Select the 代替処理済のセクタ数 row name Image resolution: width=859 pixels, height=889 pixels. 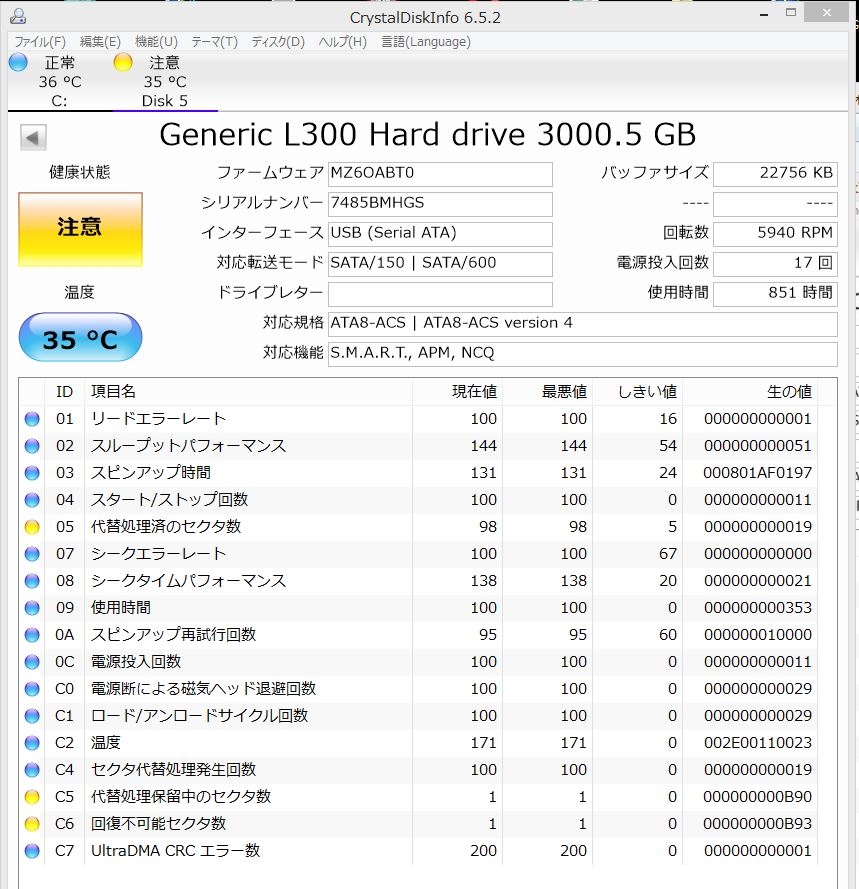[166, 527]
